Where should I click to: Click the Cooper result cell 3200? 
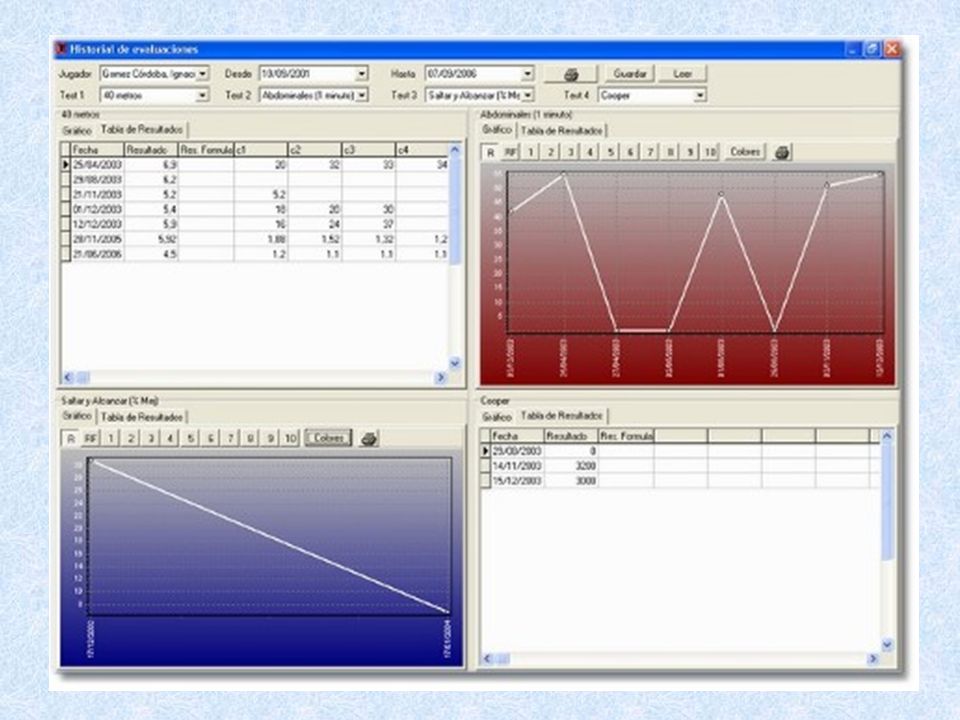(x=571, y=466)
